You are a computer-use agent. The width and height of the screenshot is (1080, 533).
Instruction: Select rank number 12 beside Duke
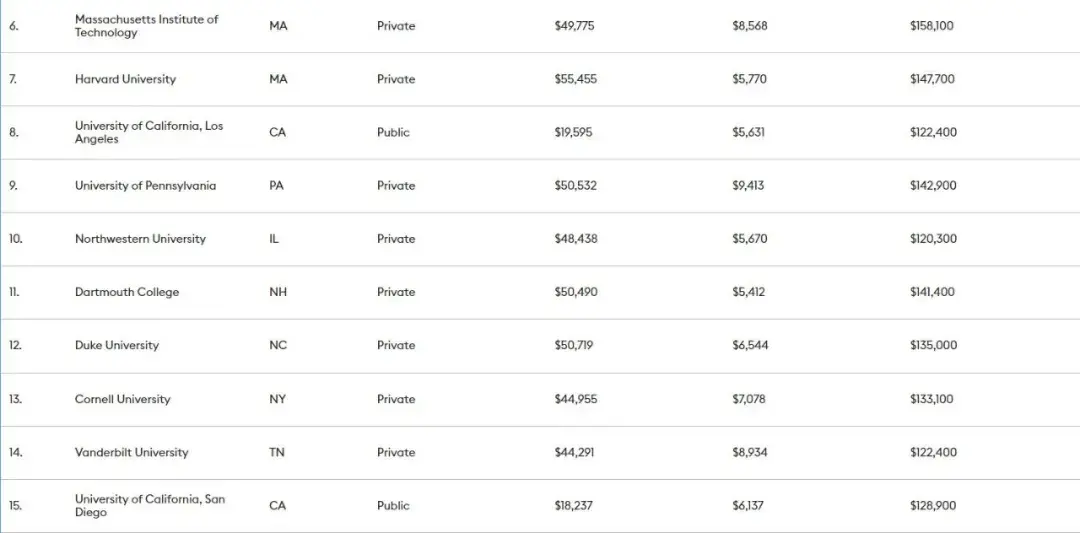pos(15,345)
